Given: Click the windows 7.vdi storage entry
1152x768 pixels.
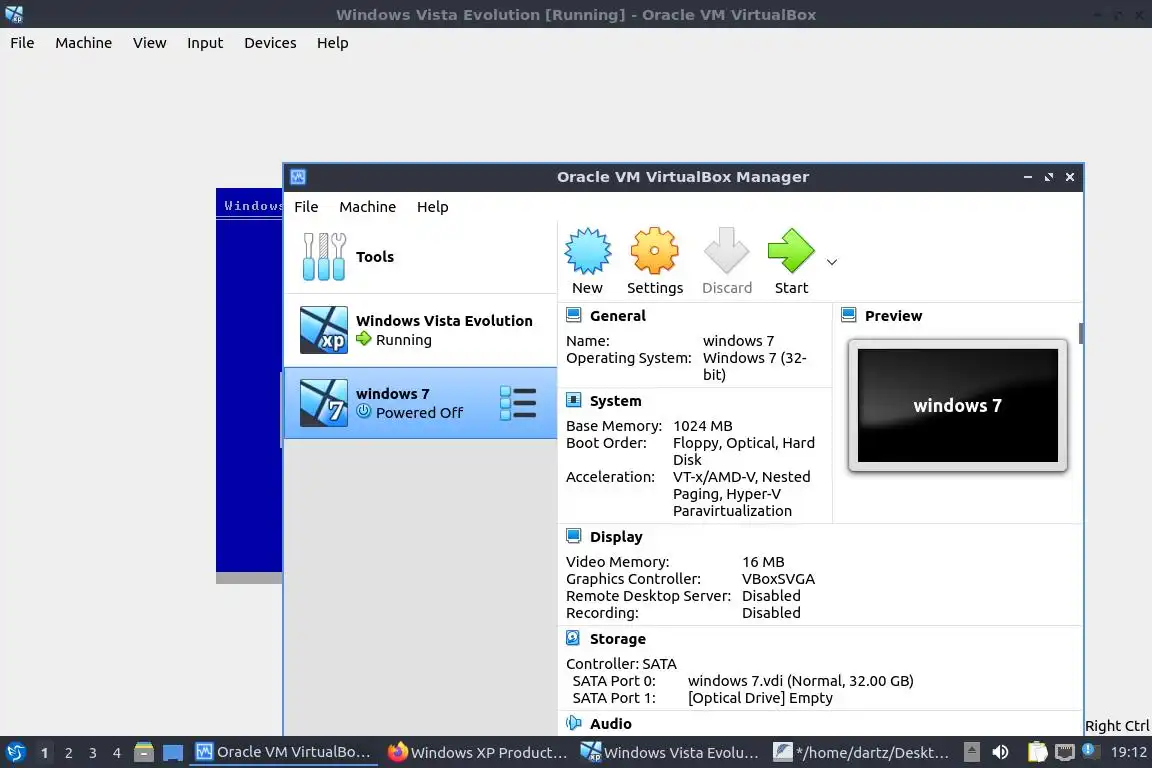Looking at the screenshot, I should pos(800,681).
